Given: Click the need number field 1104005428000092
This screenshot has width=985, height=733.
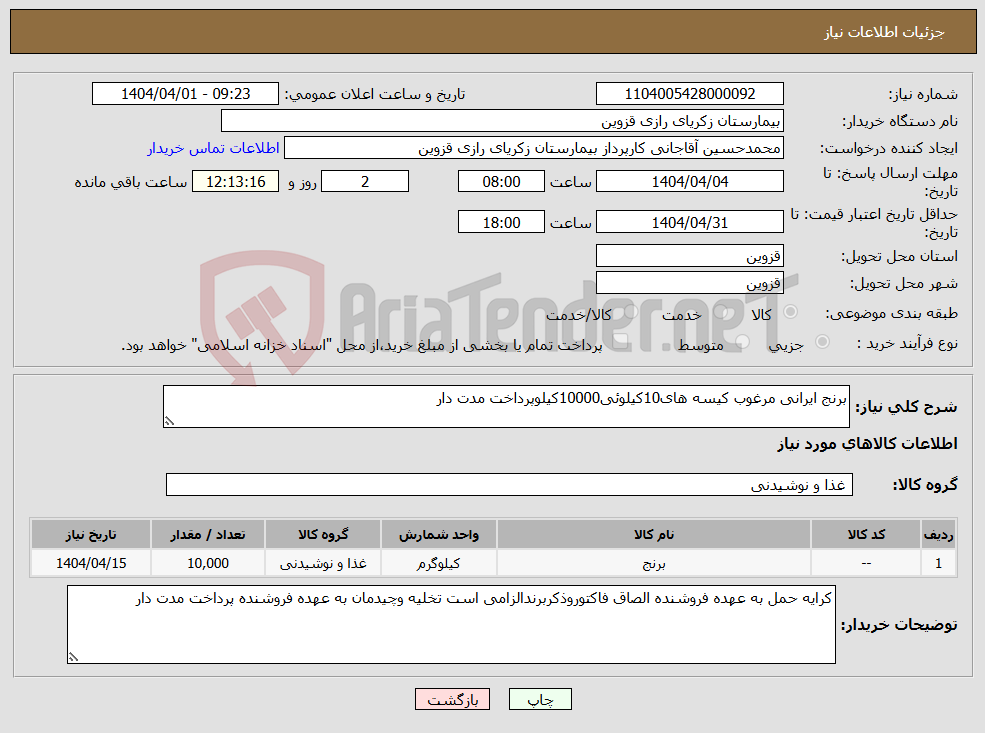Looking at the screenshot, I should coord(690,94).
